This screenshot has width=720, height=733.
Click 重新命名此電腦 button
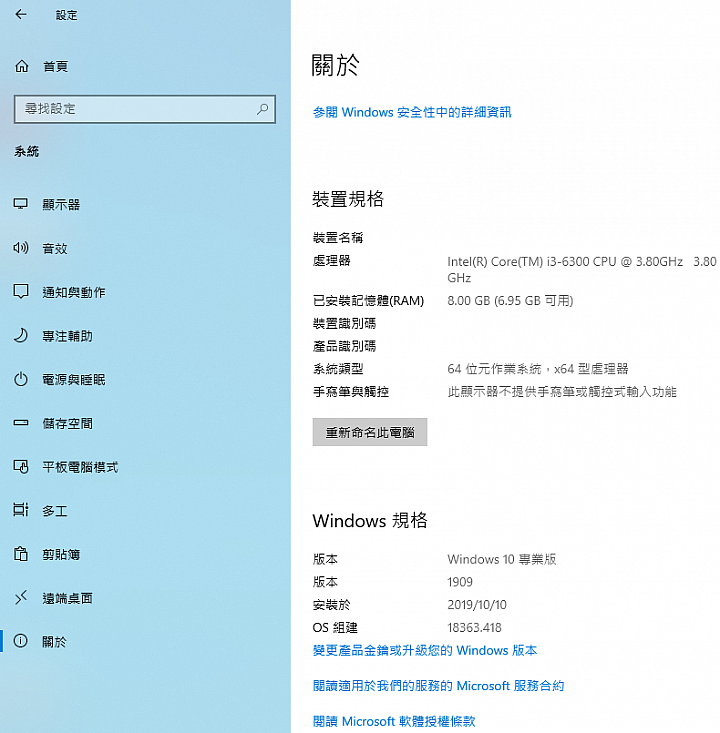pos(370,432)
